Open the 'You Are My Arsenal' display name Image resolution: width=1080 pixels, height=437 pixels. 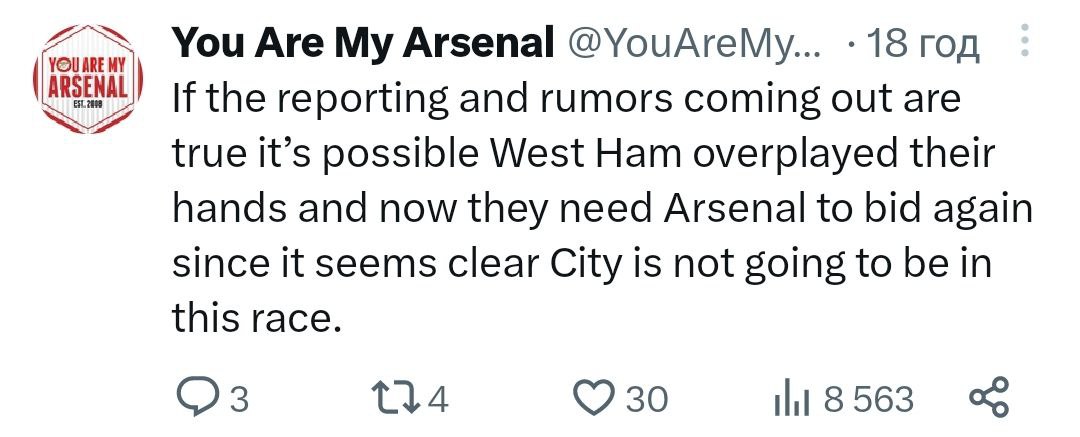click(364, 43)
